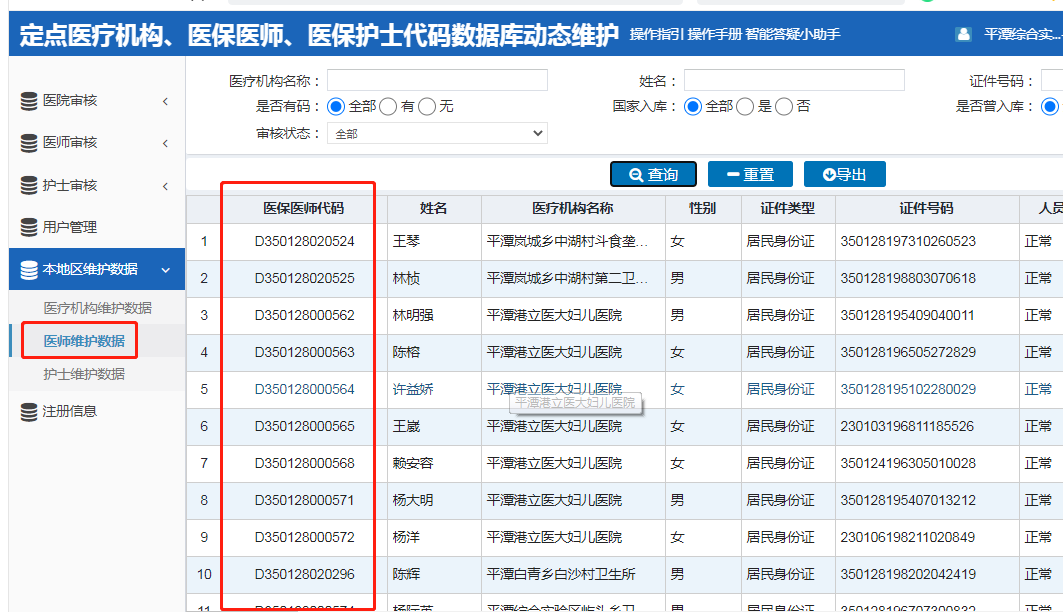Click the database icon beside 用户管理

click(x=28, y=227)
